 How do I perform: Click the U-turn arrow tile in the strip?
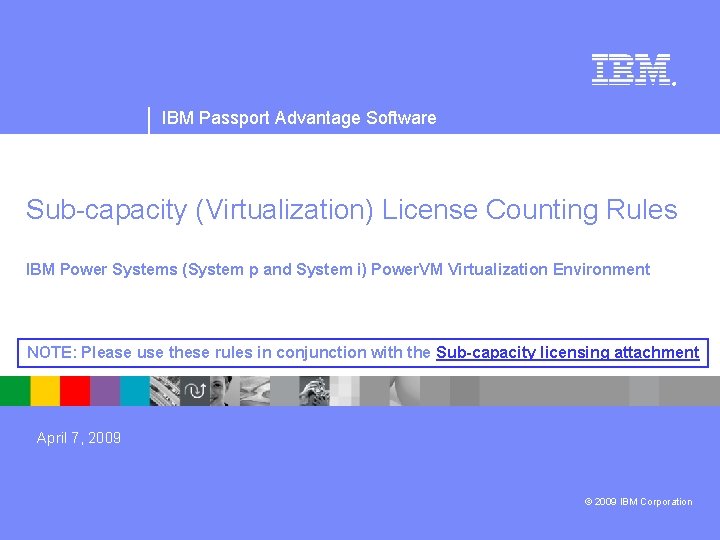coord(195,391)
